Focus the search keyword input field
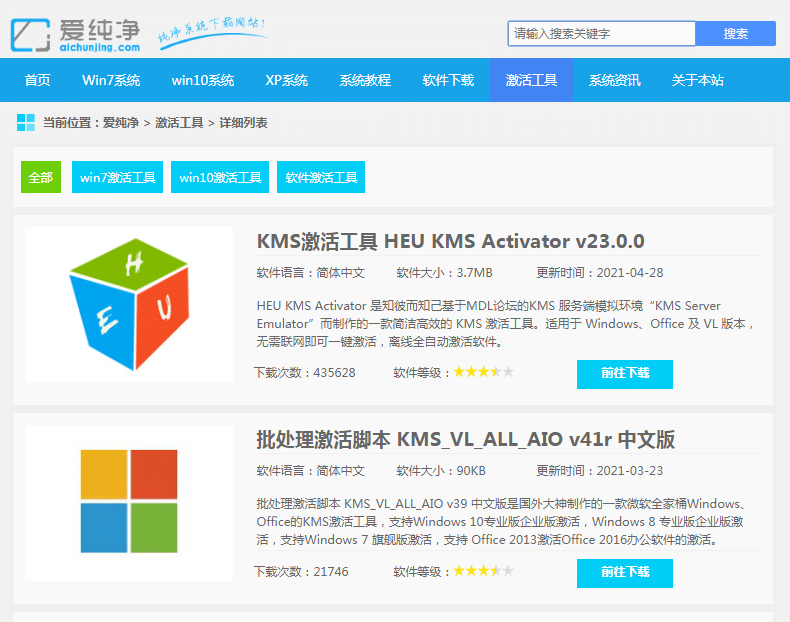 point(601,33)
